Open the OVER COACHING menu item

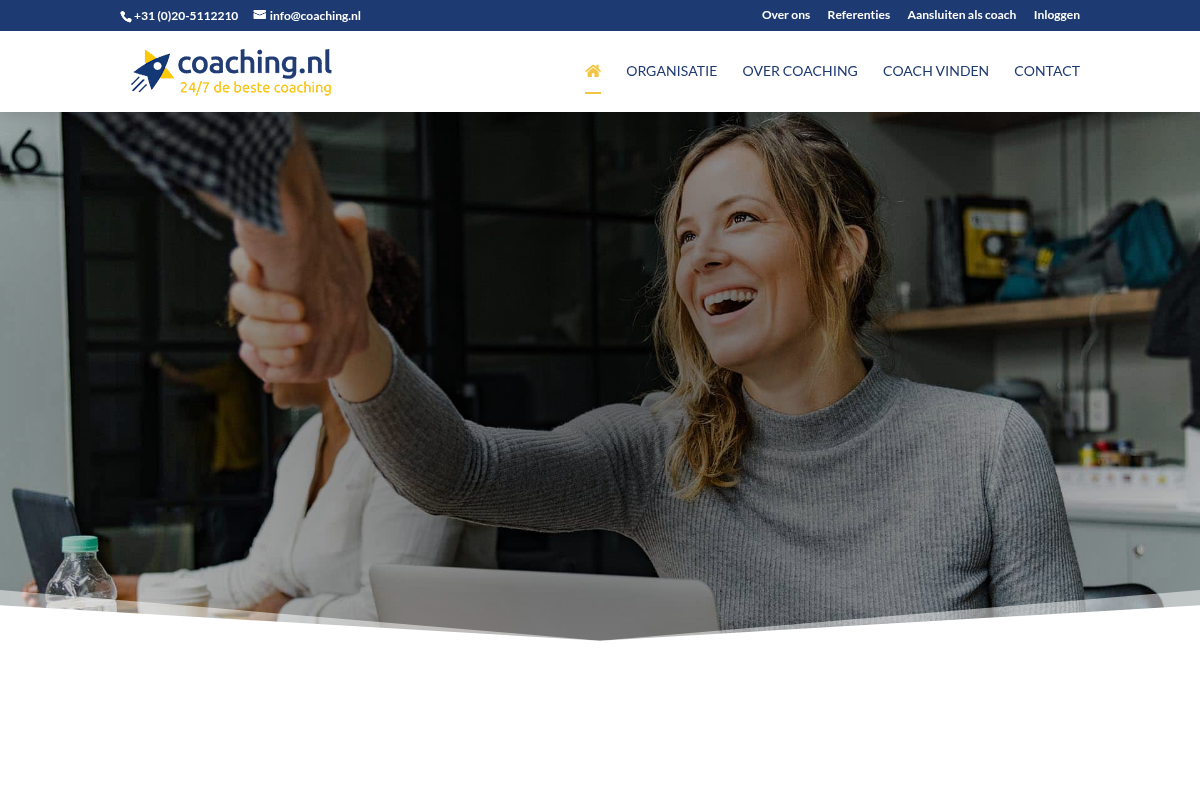click(x=800, y=71)
